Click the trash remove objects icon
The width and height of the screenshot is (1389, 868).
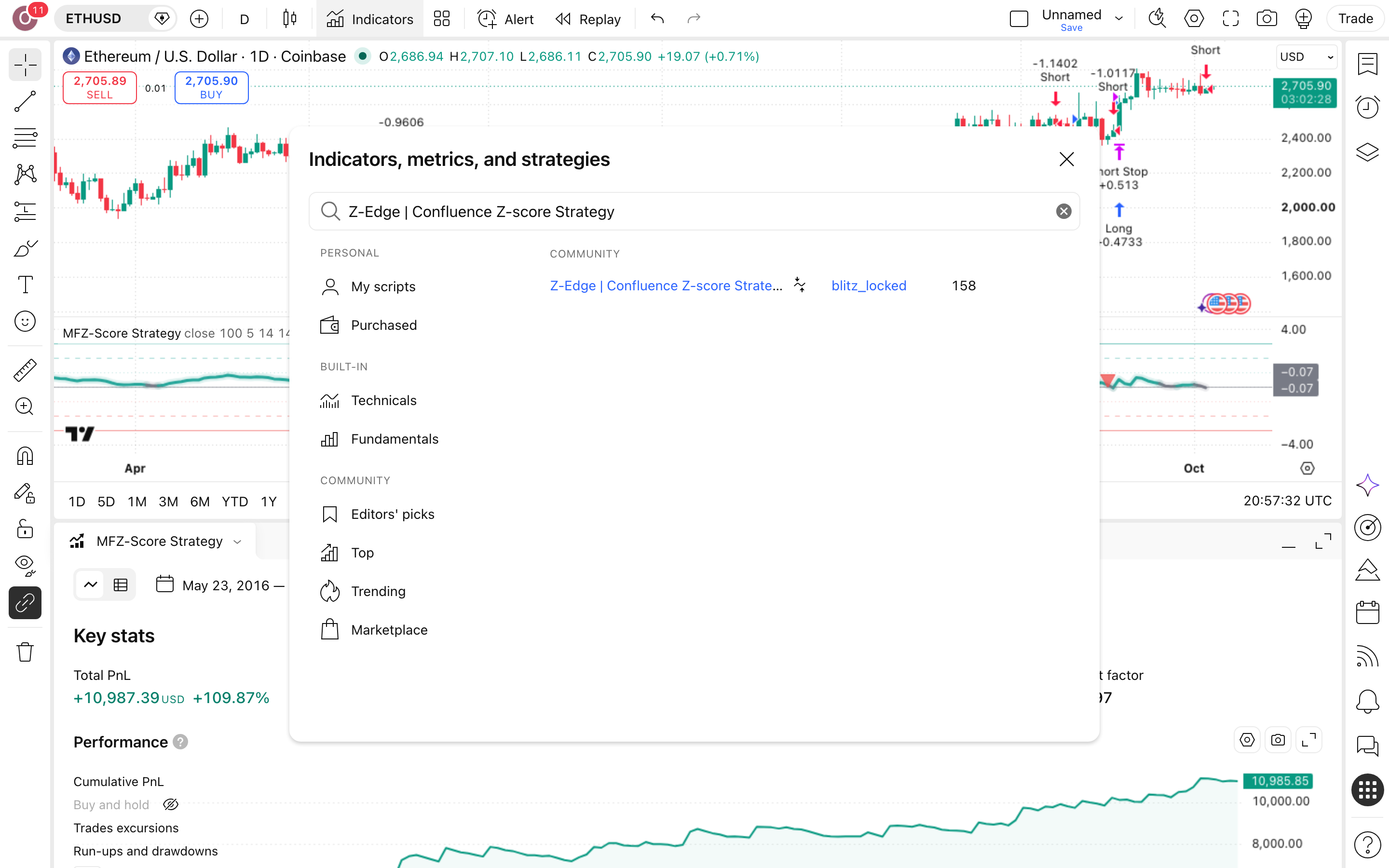pyautogui.click(x=25, y=652)
